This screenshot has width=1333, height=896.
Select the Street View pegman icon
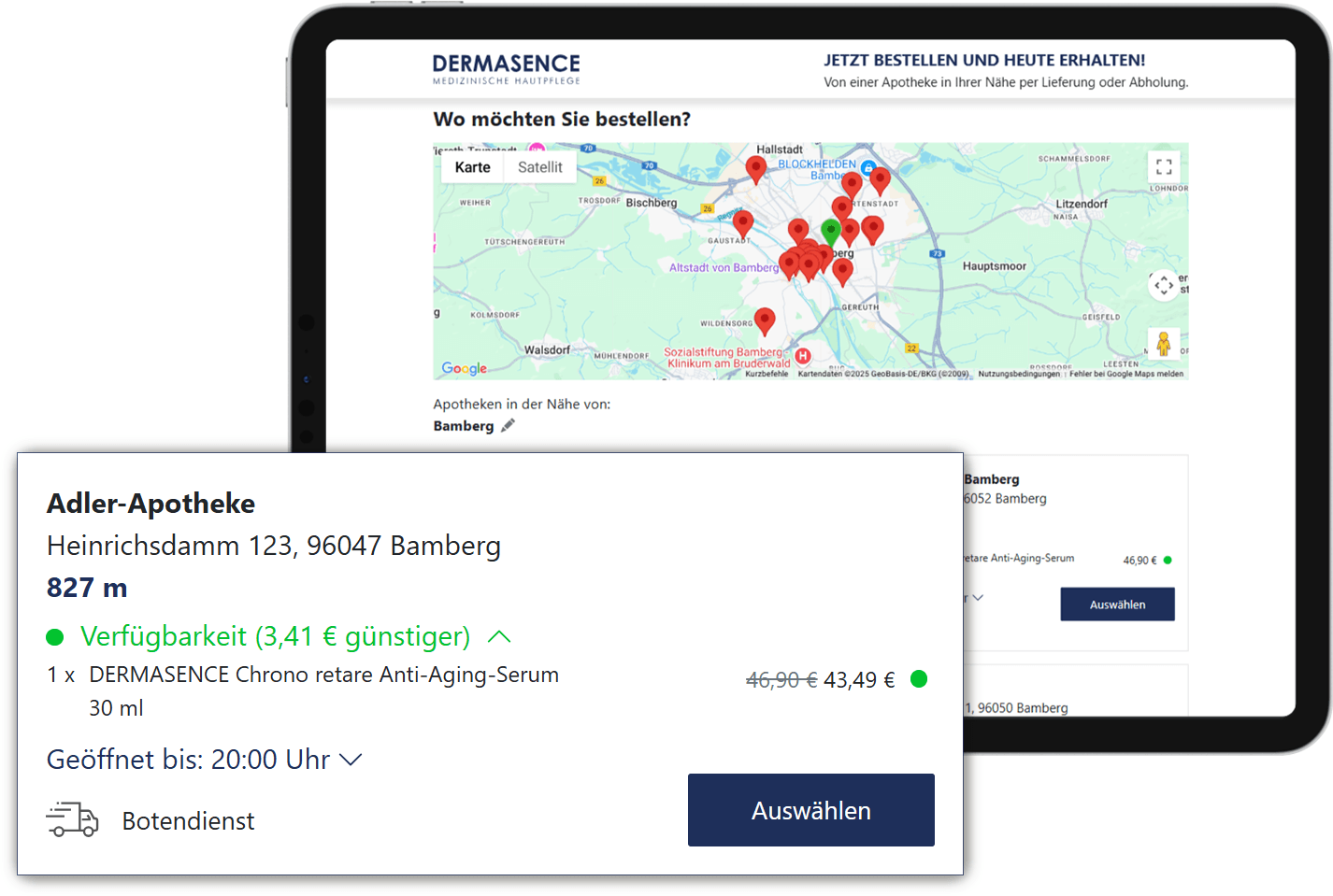[x=1163, y=344]
